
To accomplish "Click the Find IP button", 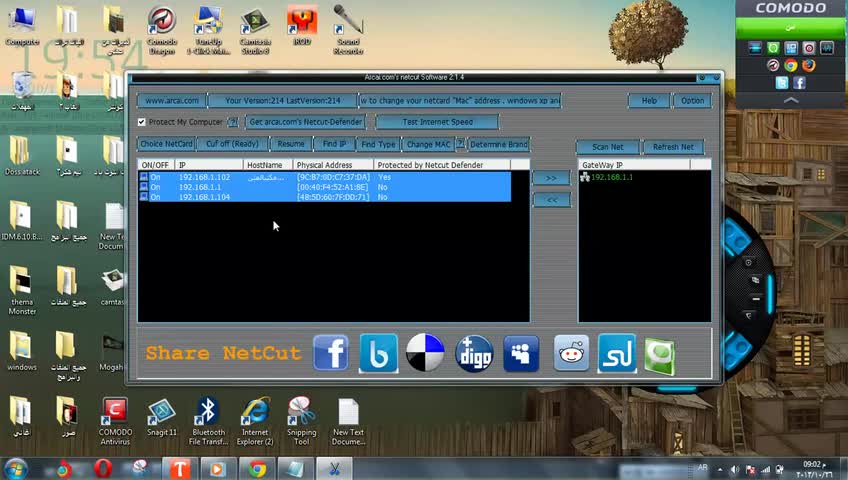I will click(334, 144).
